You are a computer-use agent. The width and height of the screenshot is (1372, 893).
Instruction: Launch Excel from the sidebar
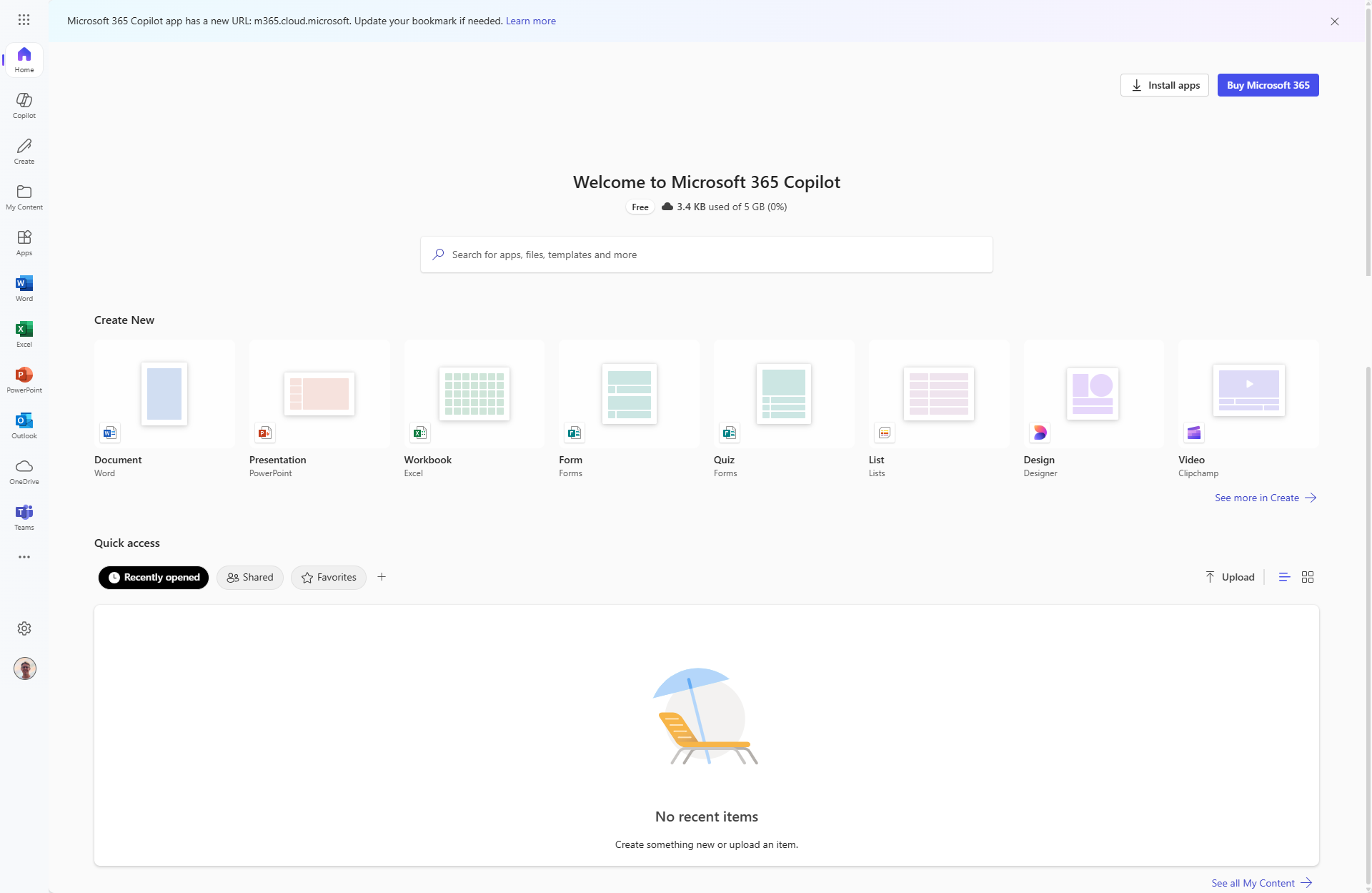point(24,334)
